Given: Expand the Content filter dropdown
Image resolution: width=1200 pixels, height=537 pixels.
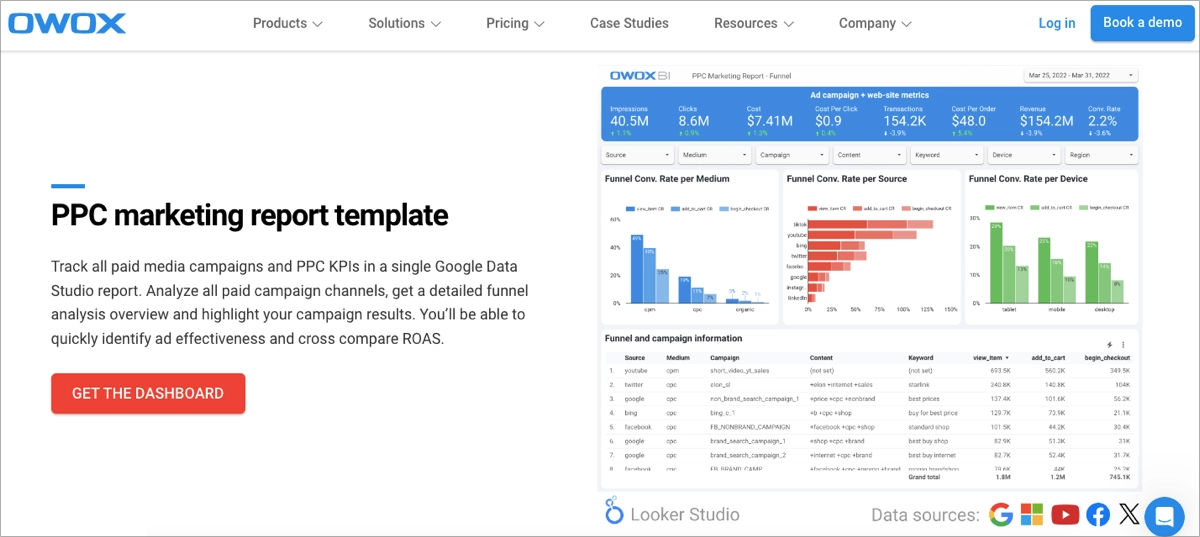Looking at the screenshot, I should pyautogui.click(x=869, y=155).
